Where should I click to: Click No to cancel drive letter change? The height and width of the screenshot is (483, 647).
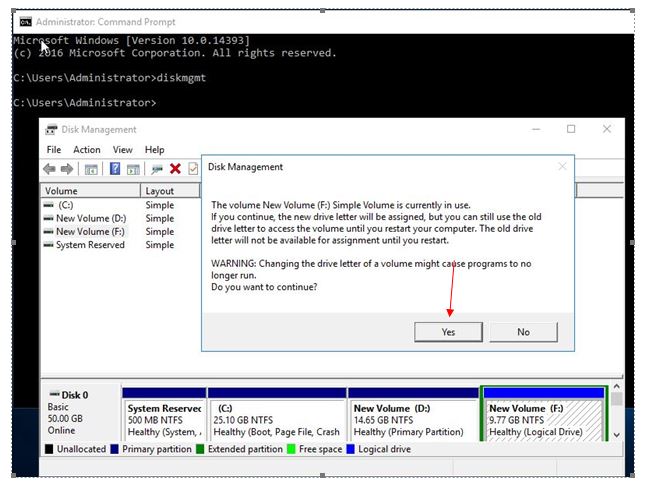524,332
